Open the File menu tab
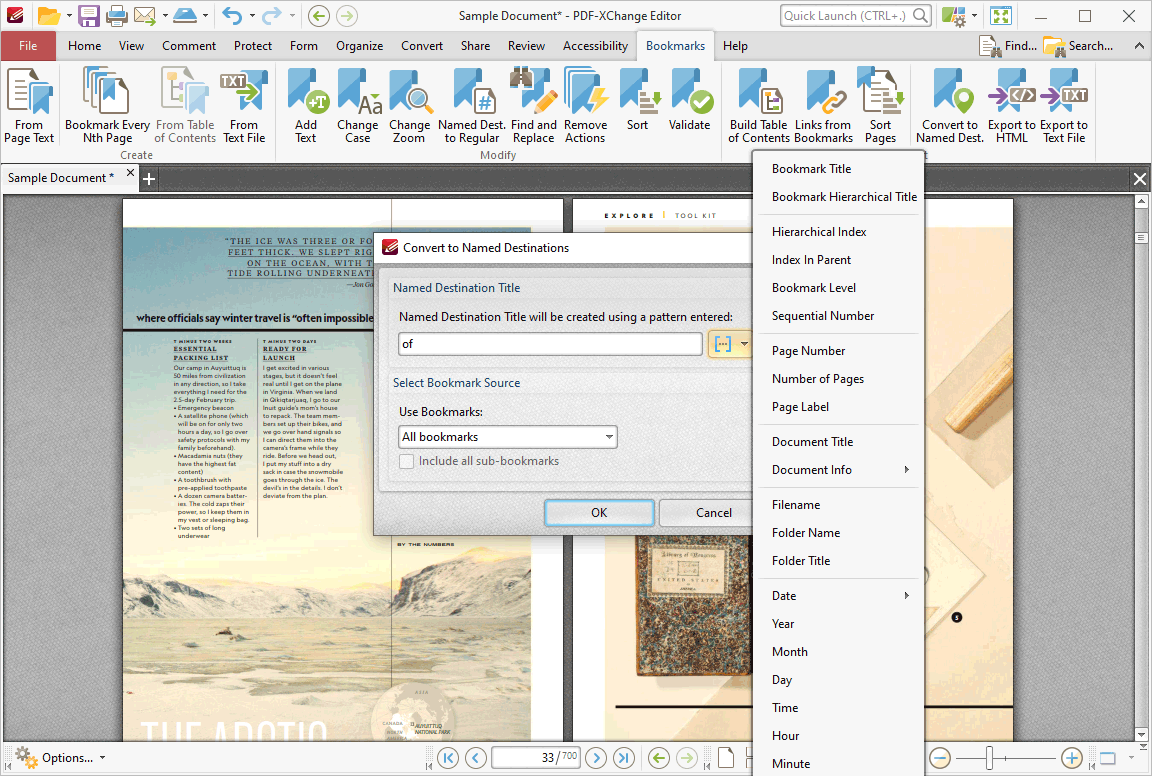 point(28,46)
